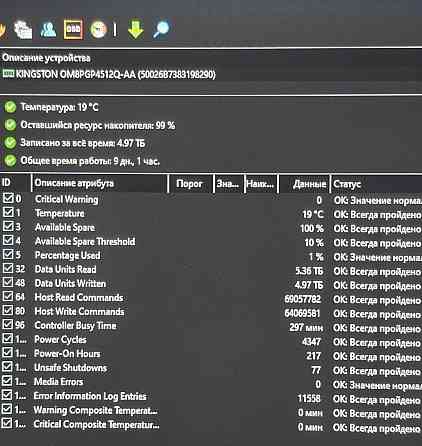
Task: Click the 11558 Error Information Log value
Action: click(x=309, y=398)
